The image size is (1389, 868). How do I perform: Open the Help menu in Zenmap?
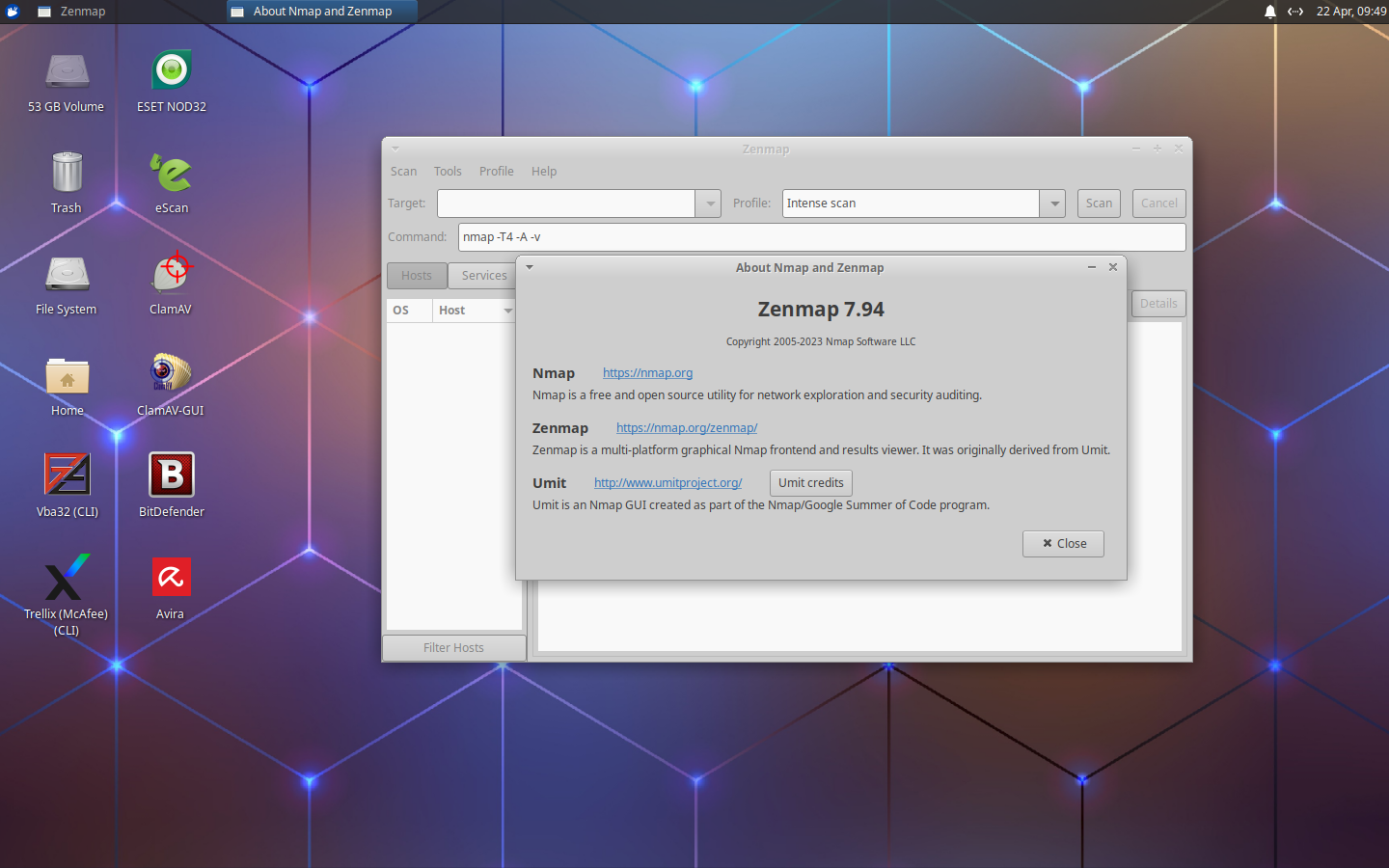coord(544,172)
